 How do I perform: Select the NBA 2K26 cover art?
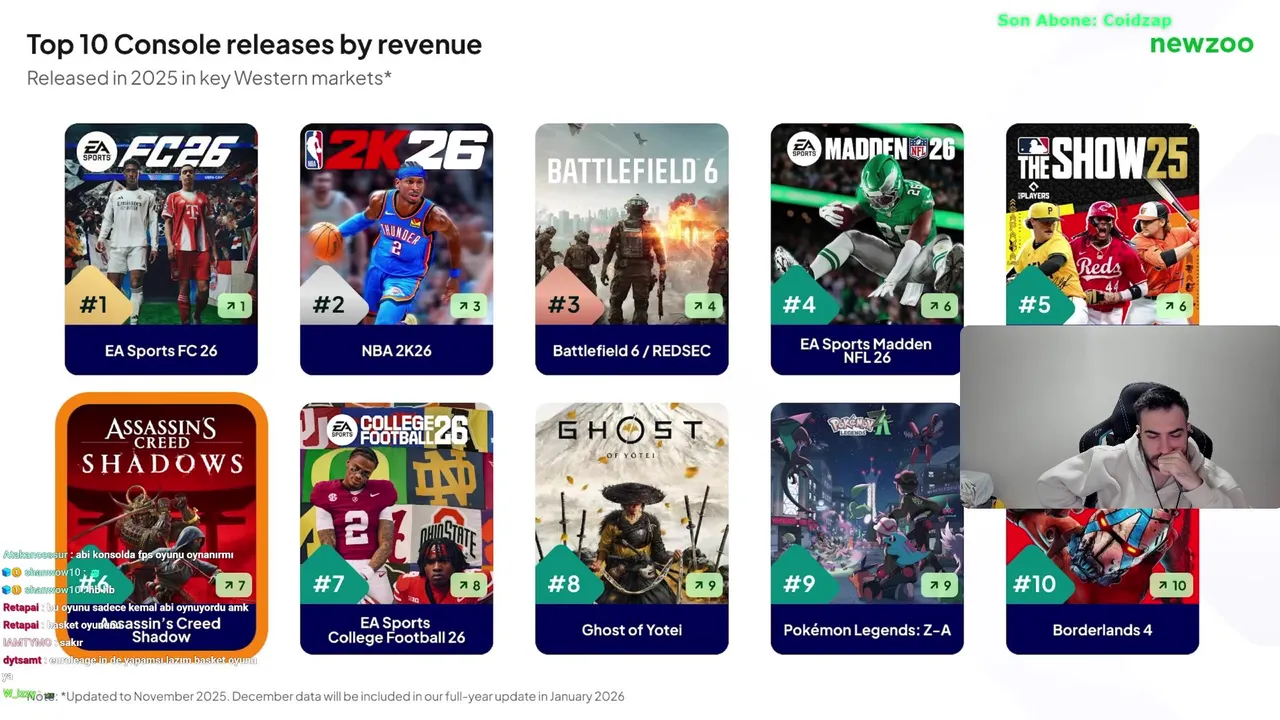coord(396,224)
